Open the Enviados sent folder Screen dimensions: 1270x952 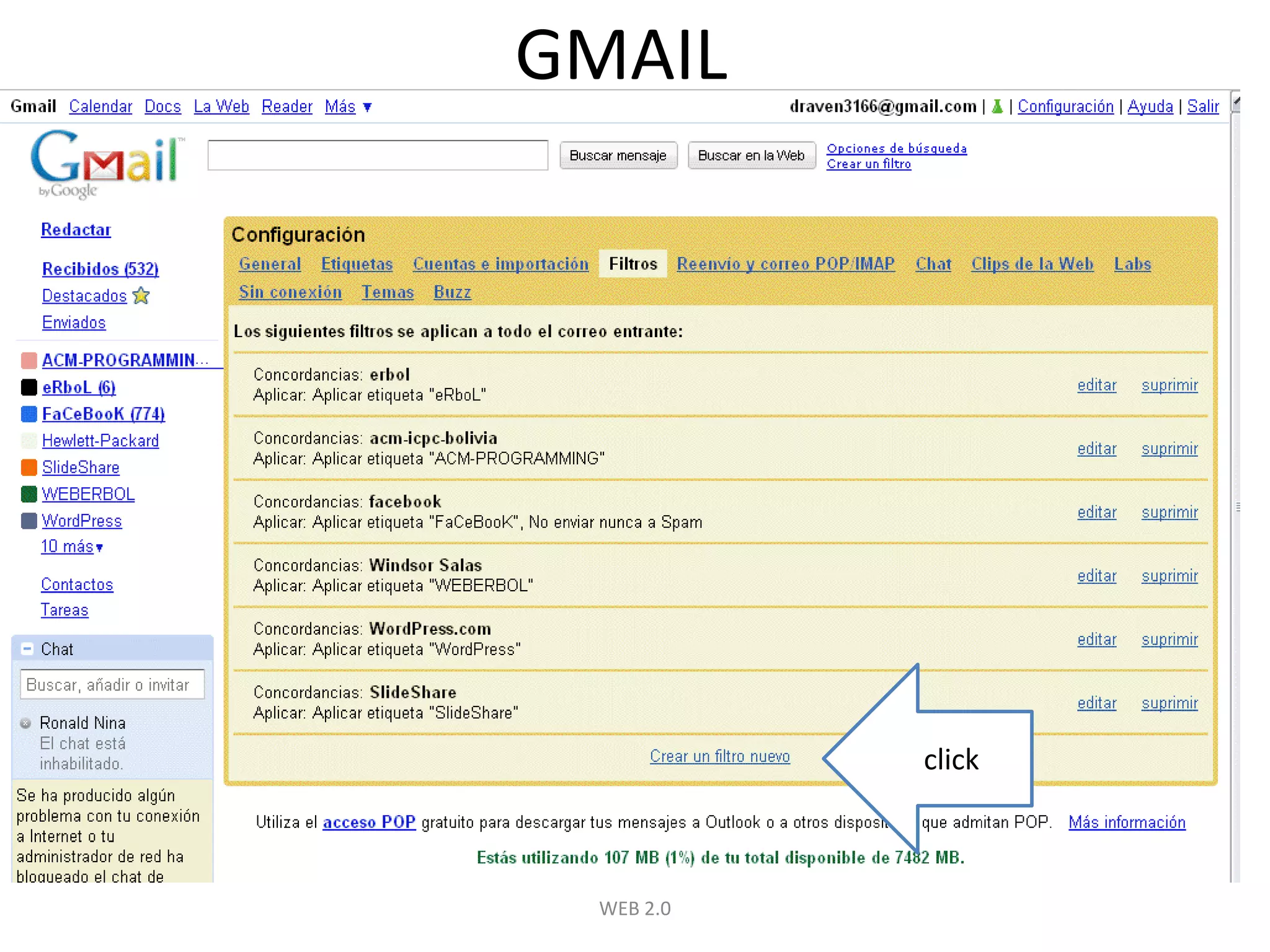point(74,322)
